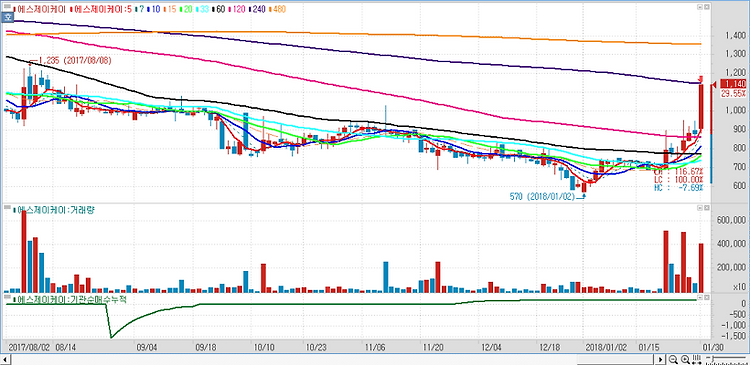Screen dimensions: 750x365
Task: Click volume panel maximize icon
Action: point(706,209)
